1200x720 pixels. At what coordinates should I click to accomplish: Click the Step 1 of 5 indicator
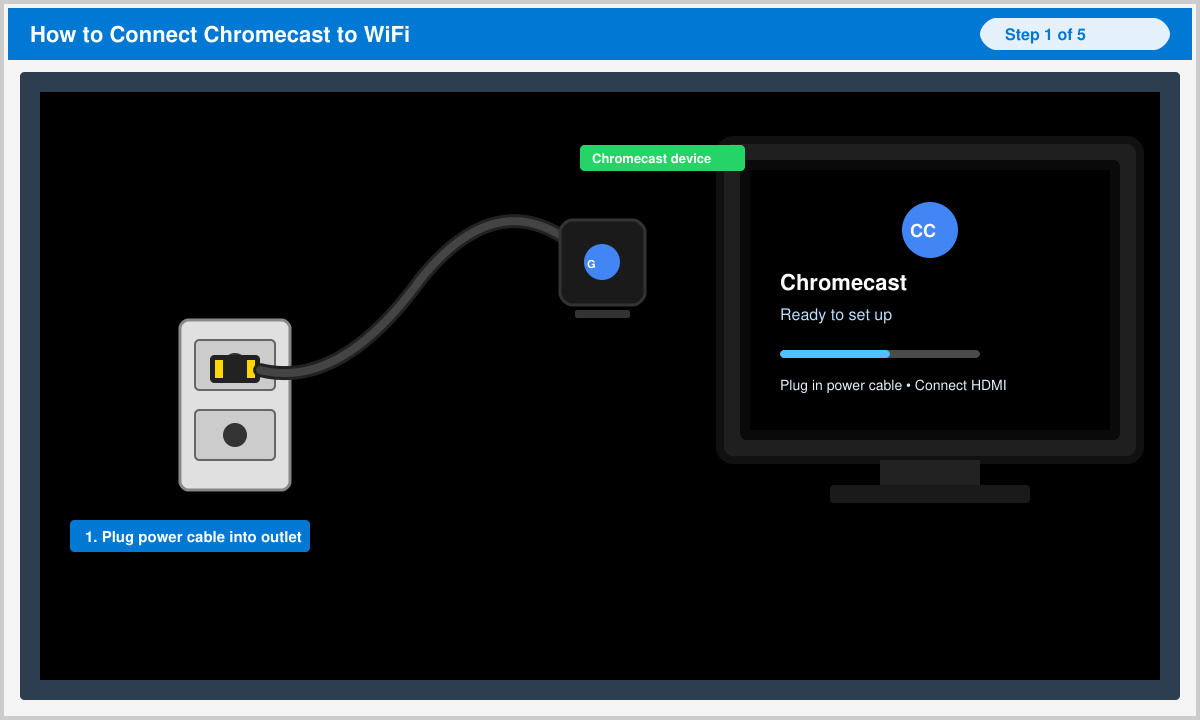[1074, 34]
